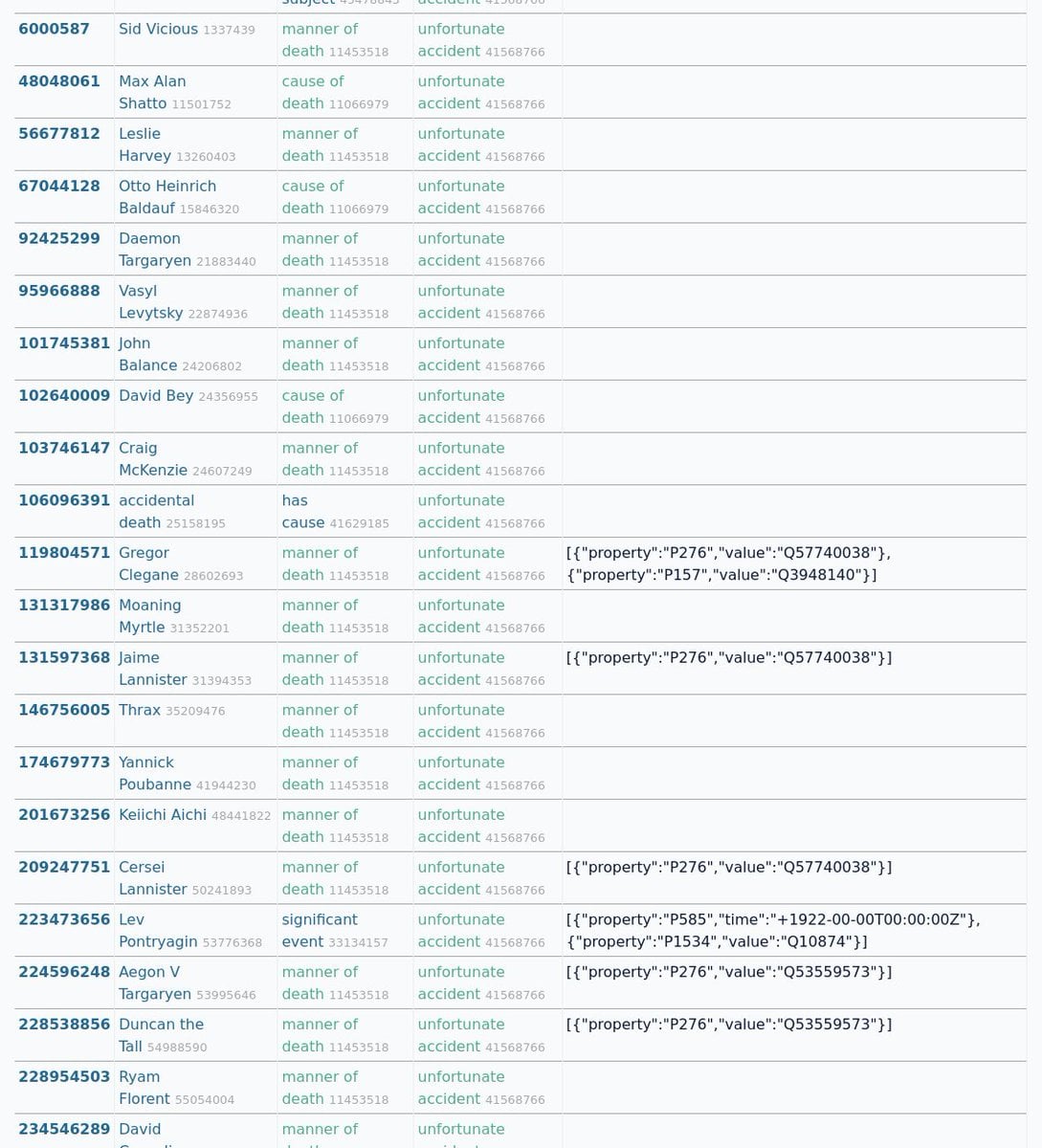Screen dimensions: 1042x1148
Task: Click statement ID 48048061
Action: coord(59,81)
